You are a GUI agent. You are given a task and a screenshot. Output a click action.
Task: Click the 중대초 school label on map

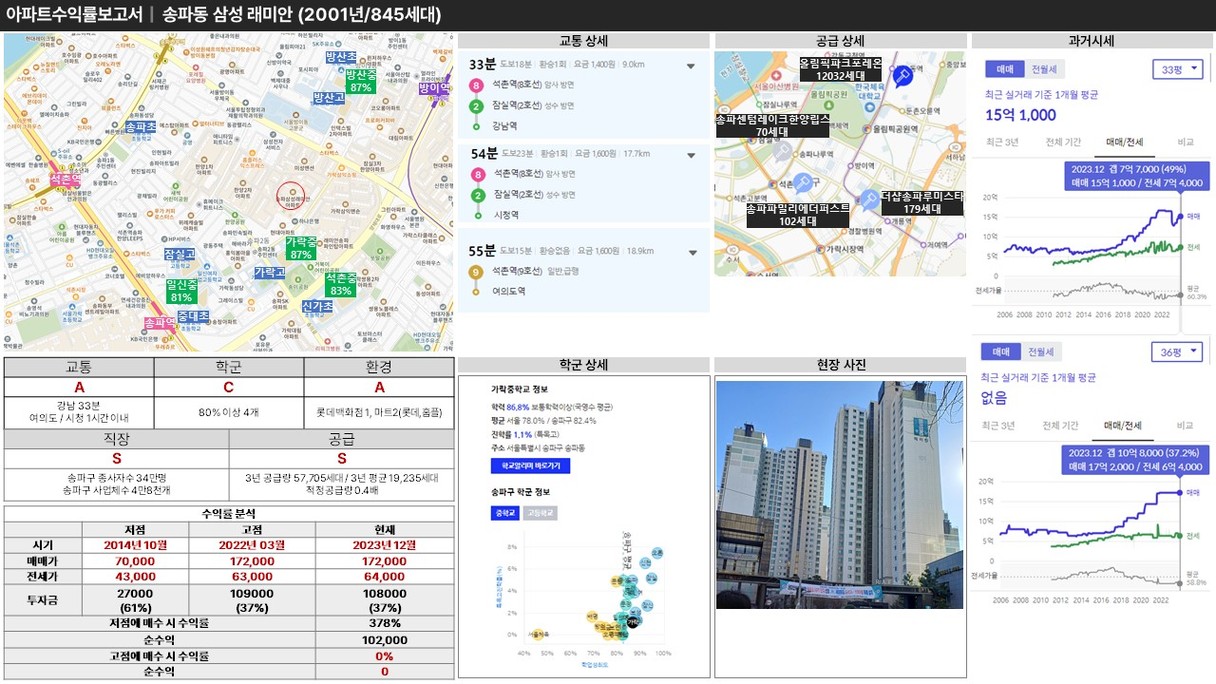coord(193,316)
